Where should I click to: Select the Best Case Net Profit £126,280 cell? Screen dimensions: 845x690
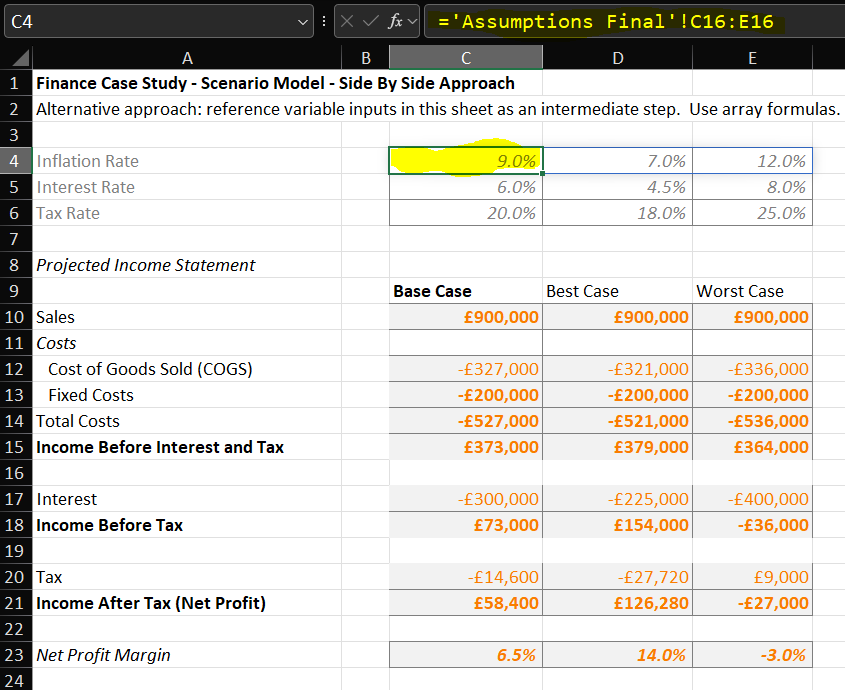coord(617,603)
